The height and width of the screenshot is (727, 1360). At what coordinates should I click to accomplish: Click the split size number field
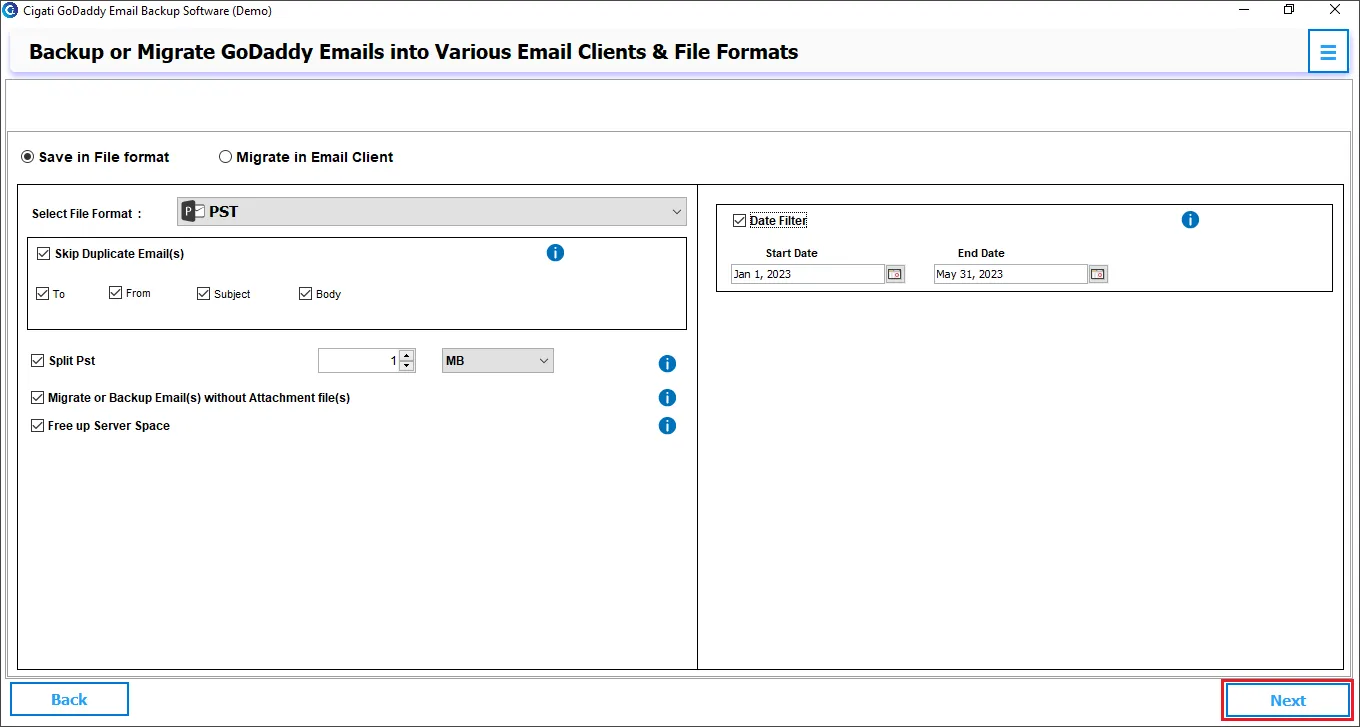pos(359,361)
